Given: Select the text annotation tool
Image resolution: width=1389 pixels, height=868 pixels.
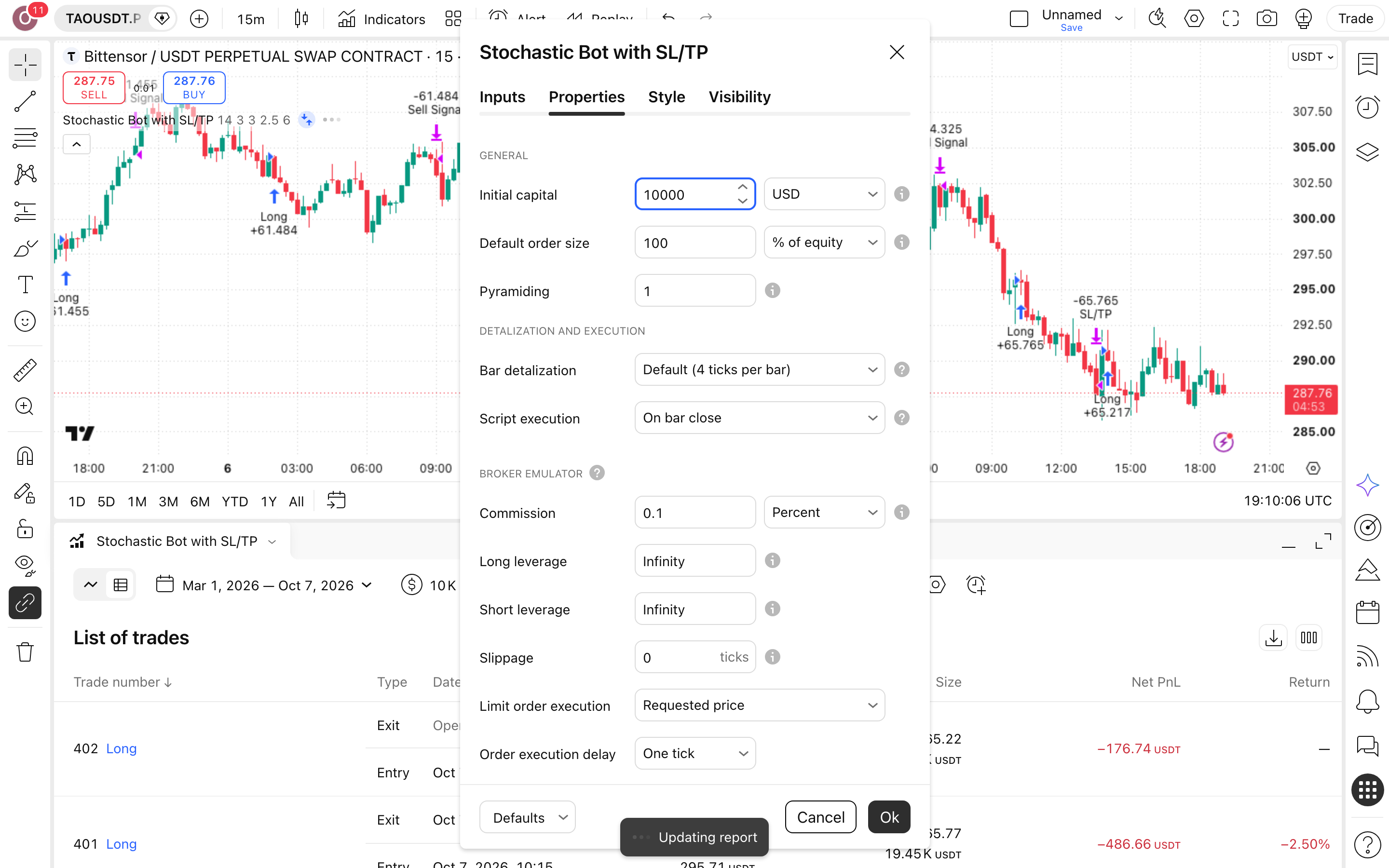Looking at the screenshot, I should [25, 284].
